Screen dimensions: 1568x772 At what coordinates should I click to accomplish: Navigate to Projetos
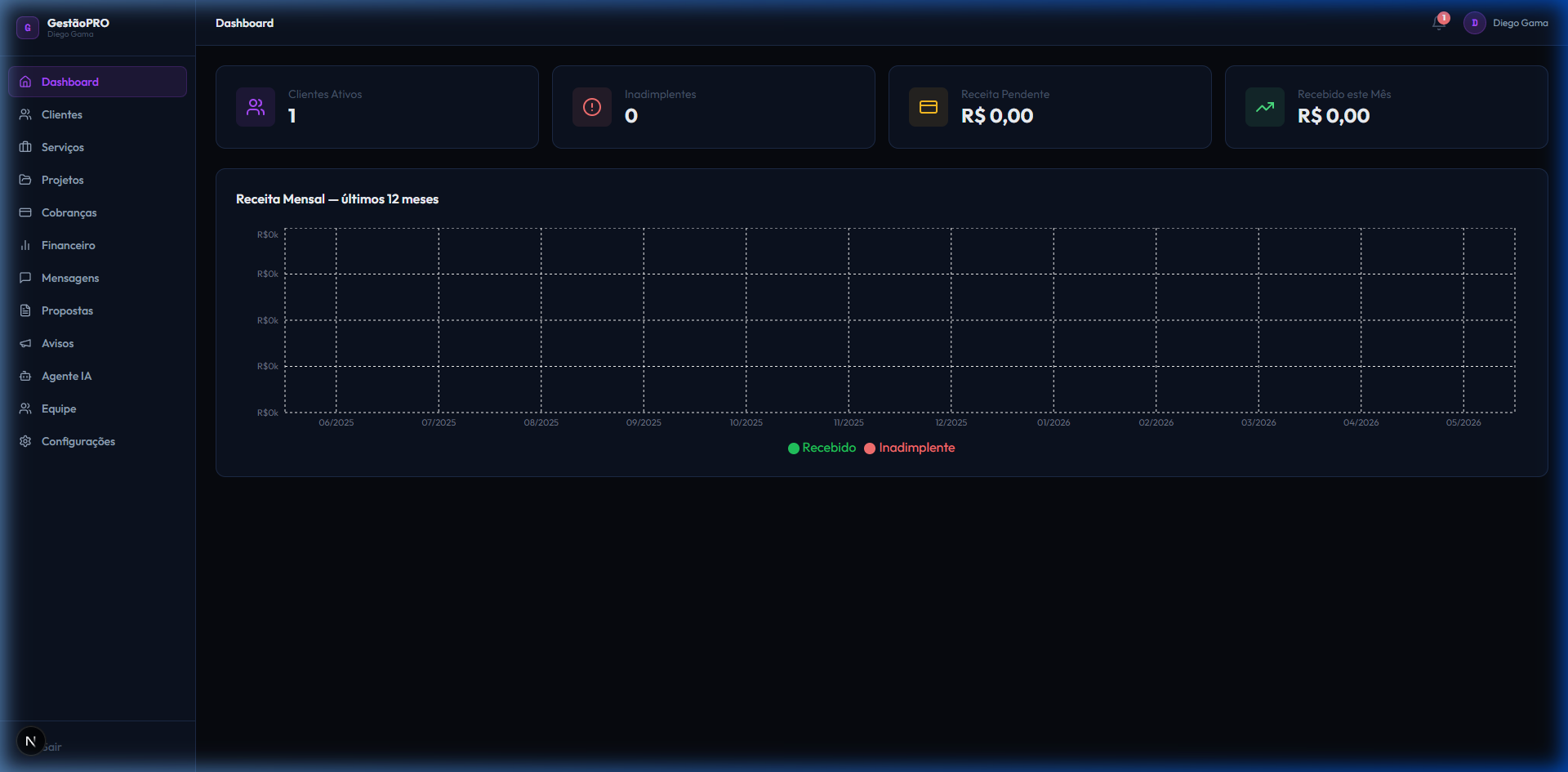click(97, 180)
